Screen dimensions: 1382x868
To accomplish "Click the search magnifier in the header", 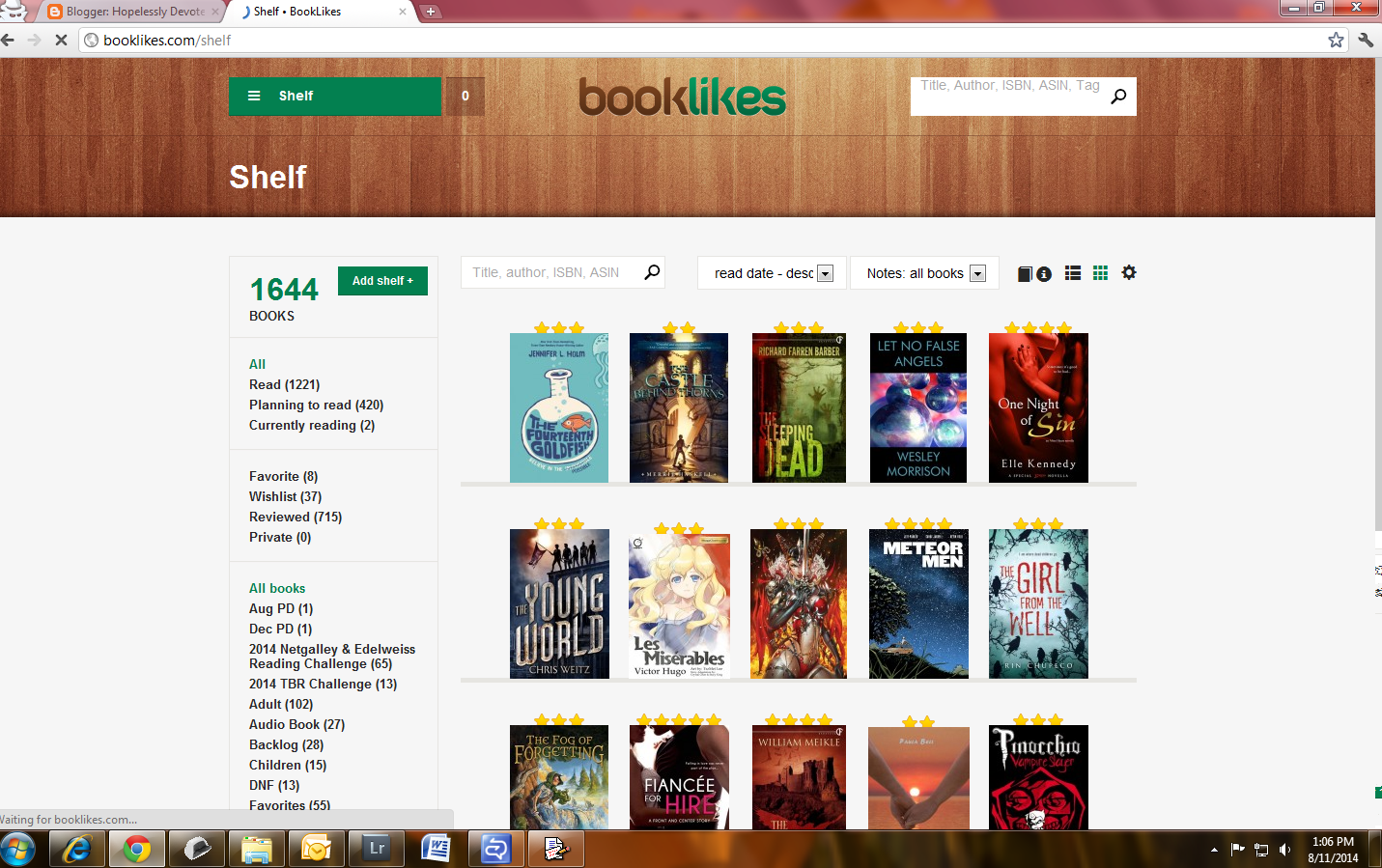I will point(1118,96).
